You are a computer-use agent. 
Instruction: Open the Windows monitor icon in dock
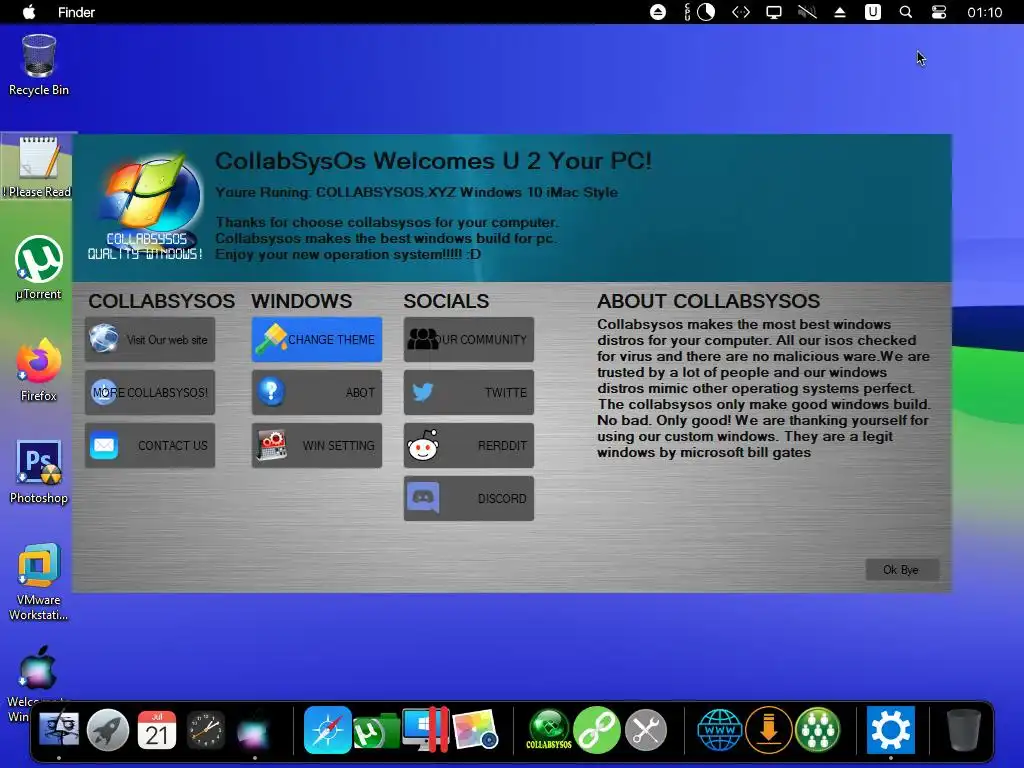(x=425, y=729)
